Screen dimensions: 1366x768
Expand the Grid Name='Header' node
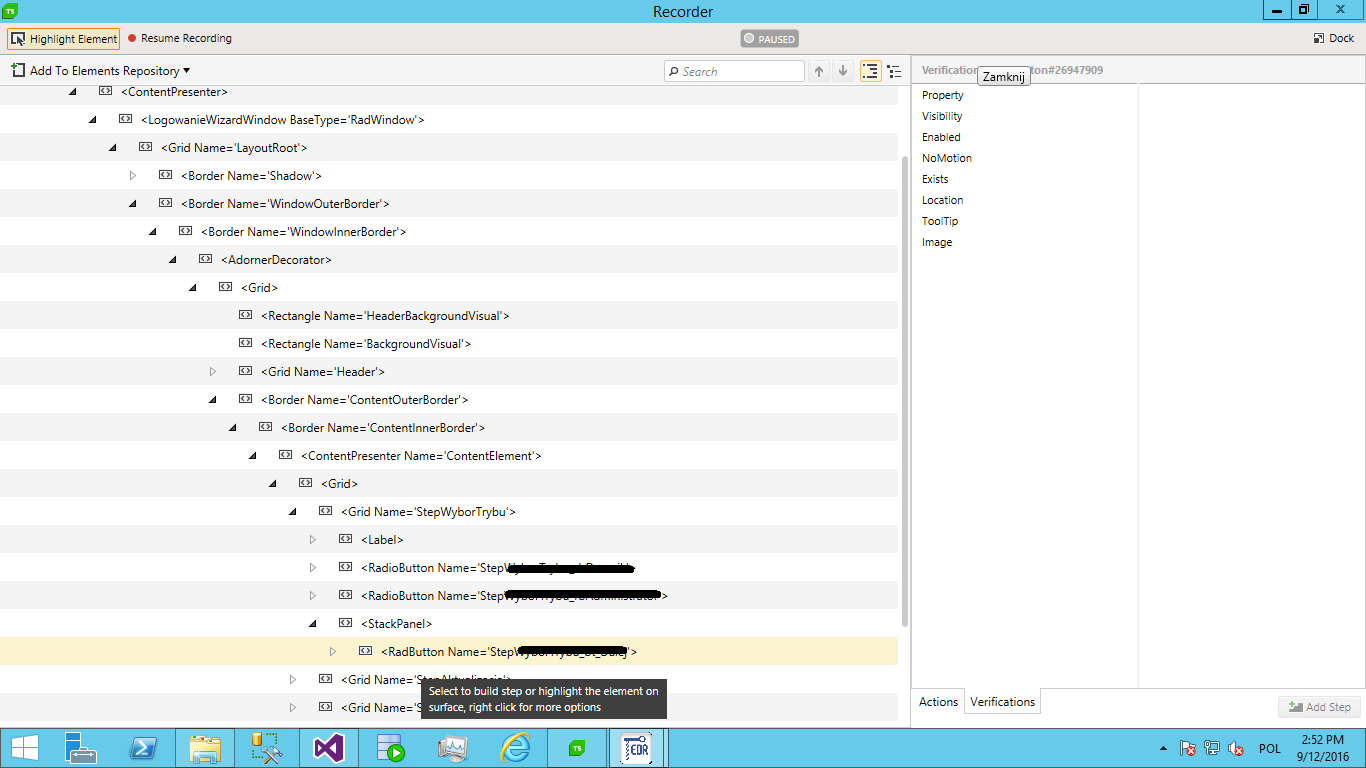(x=212, y=372)
